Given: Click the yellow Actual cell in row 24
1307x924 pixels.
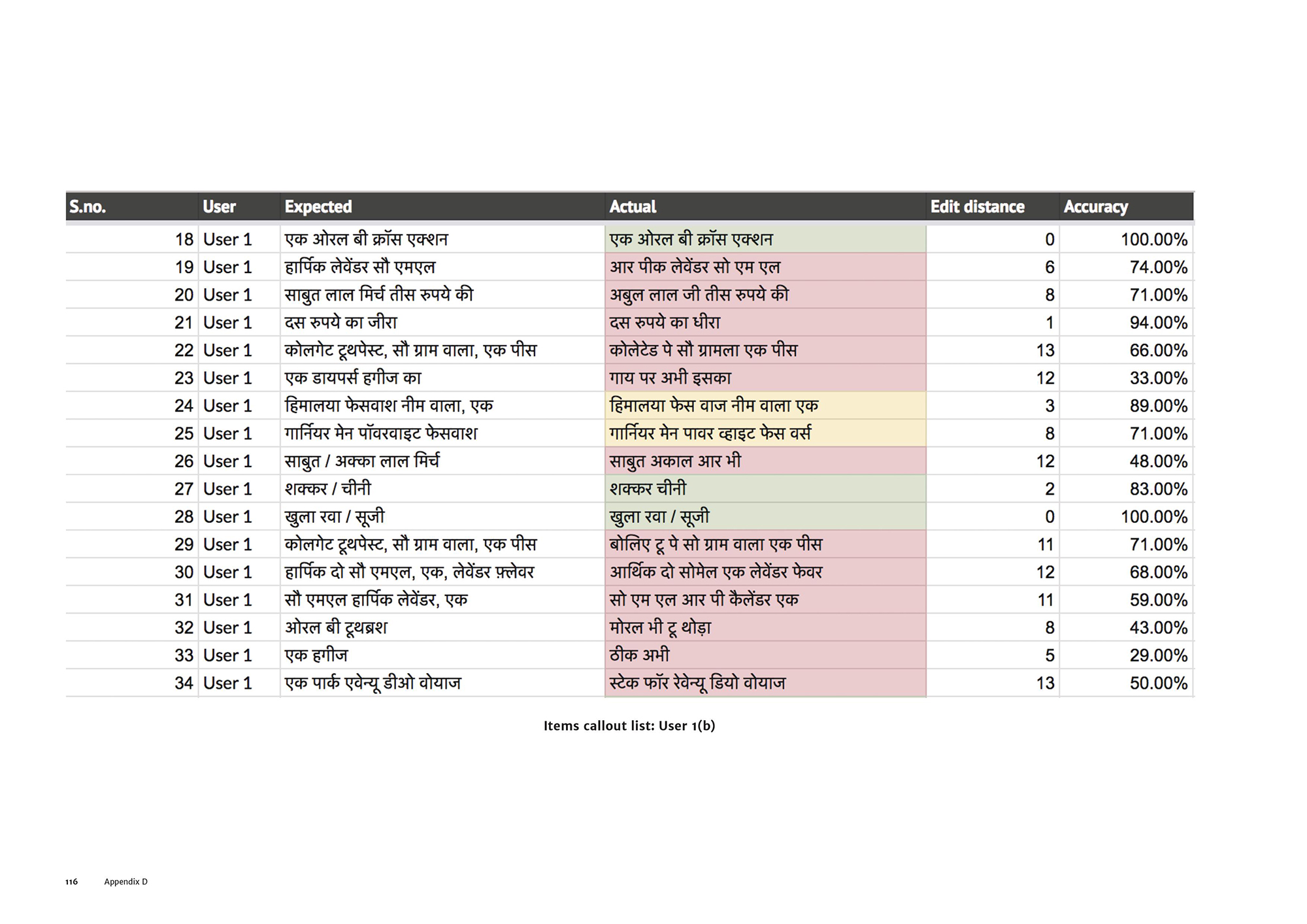Looking at the screenshot, I should pos(765,406).
